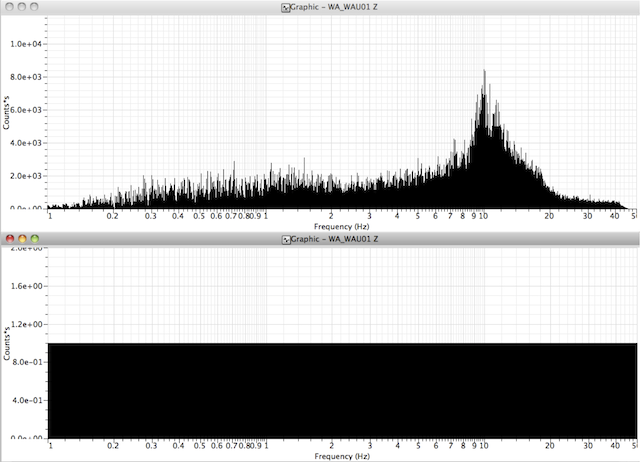This screenshot has width=640, height=462.
Task: Click the X11 icon in bottom window title
Action: click(x=288, y=239)
